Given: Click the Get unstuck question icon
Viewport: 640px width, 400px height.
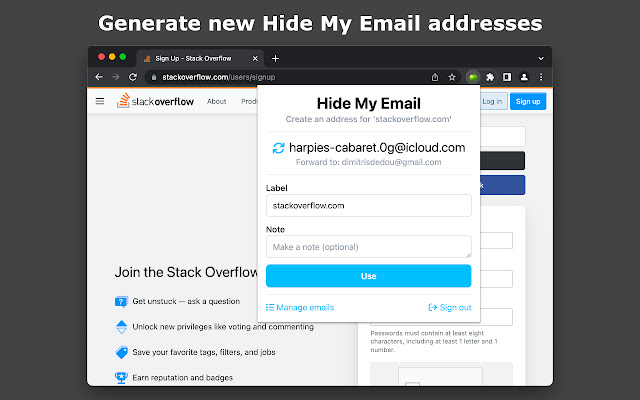Looking at the screenshot, I should pyautogui.click(x=121, y=301).
